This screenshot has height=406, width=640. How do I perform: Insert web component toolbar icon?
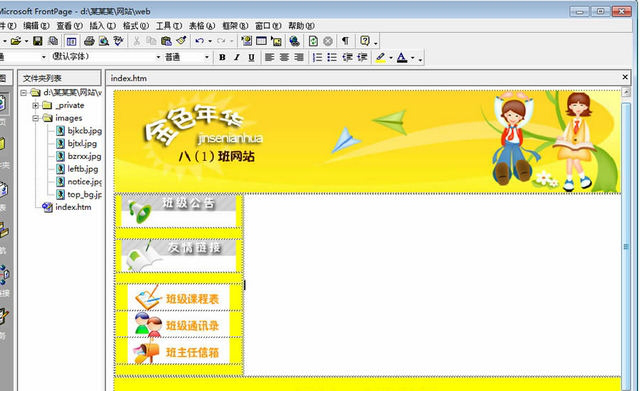(x=247, y=41)
